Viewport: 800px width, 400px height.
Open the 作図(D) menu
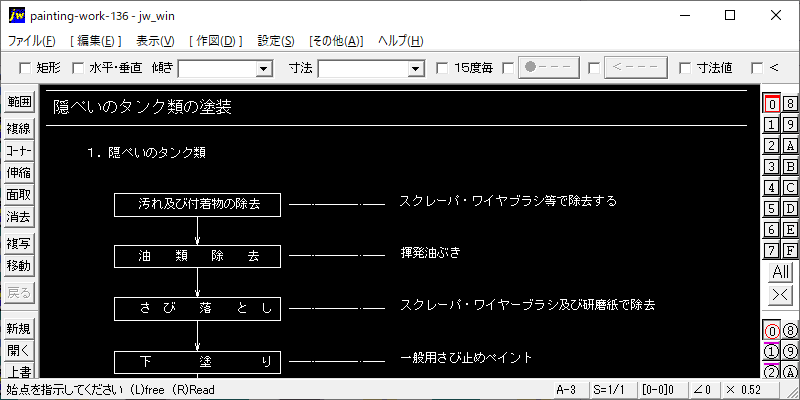216,41
